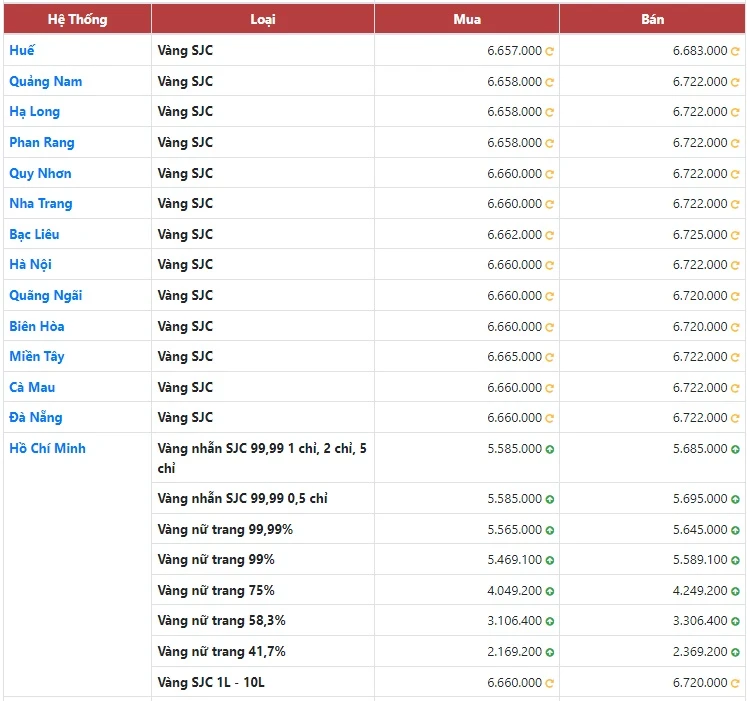Image resolution: width=747 pixels, height=701 pixels.
Task: Click the green up icon beside 4.049.200
Action: [550, 591]
